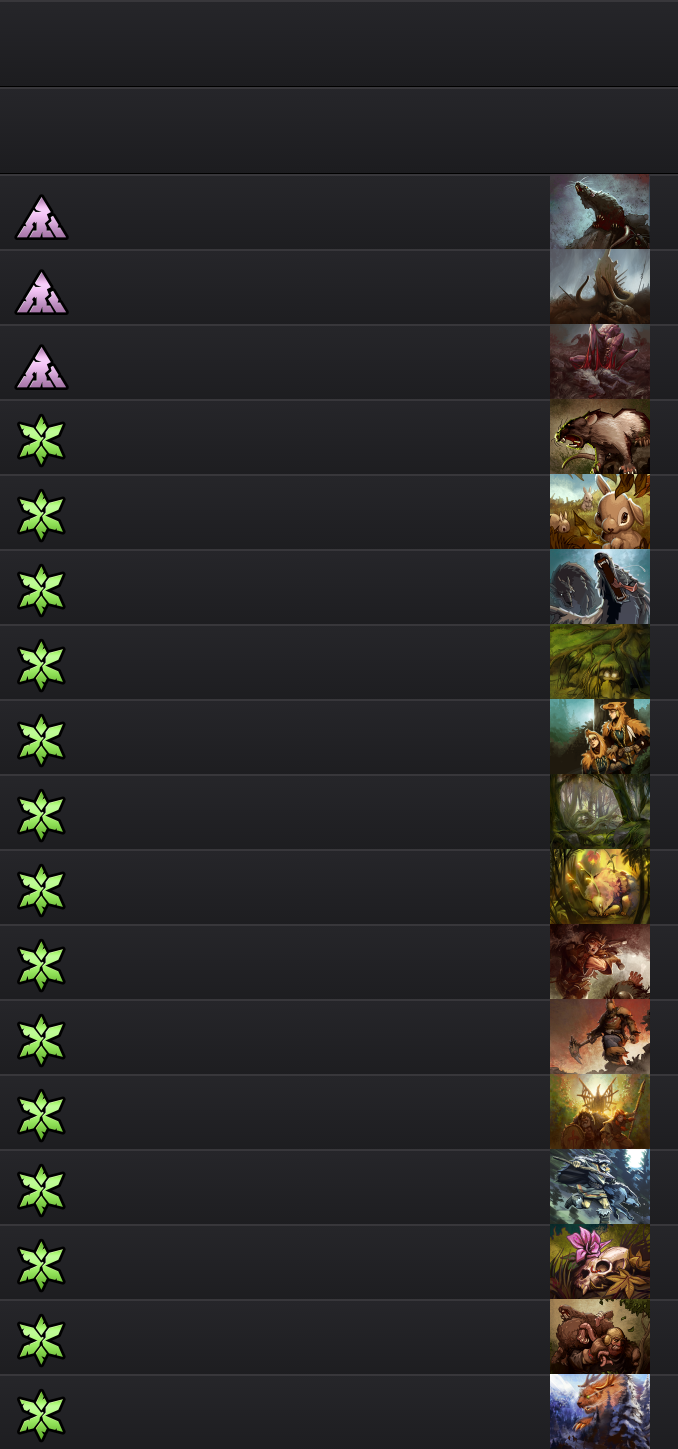Click the green leaf icon beside the bunny artwork
678x1449 pixels.
tap(42, 515)
